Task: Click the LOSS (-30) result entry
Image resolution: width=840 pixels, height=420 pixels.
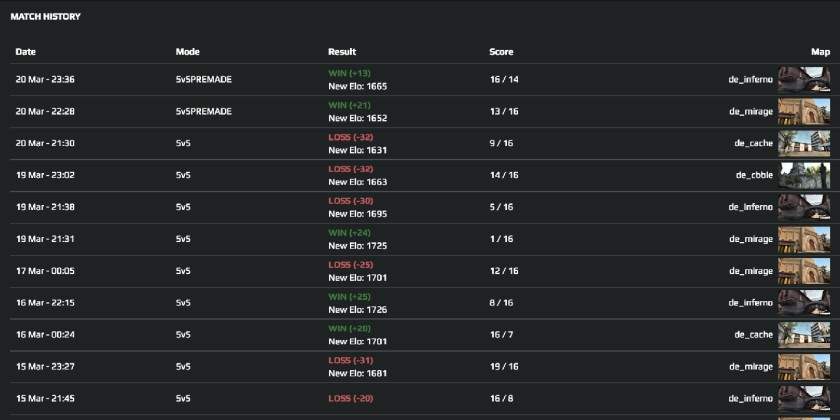Action: point(350,201)
